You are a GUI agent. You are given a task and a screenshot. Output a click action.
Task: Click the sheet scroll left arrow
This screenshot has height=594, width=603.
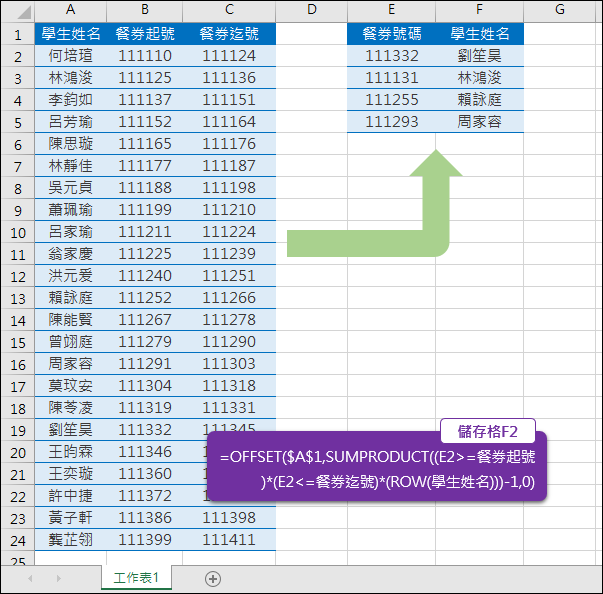point(30,578)
